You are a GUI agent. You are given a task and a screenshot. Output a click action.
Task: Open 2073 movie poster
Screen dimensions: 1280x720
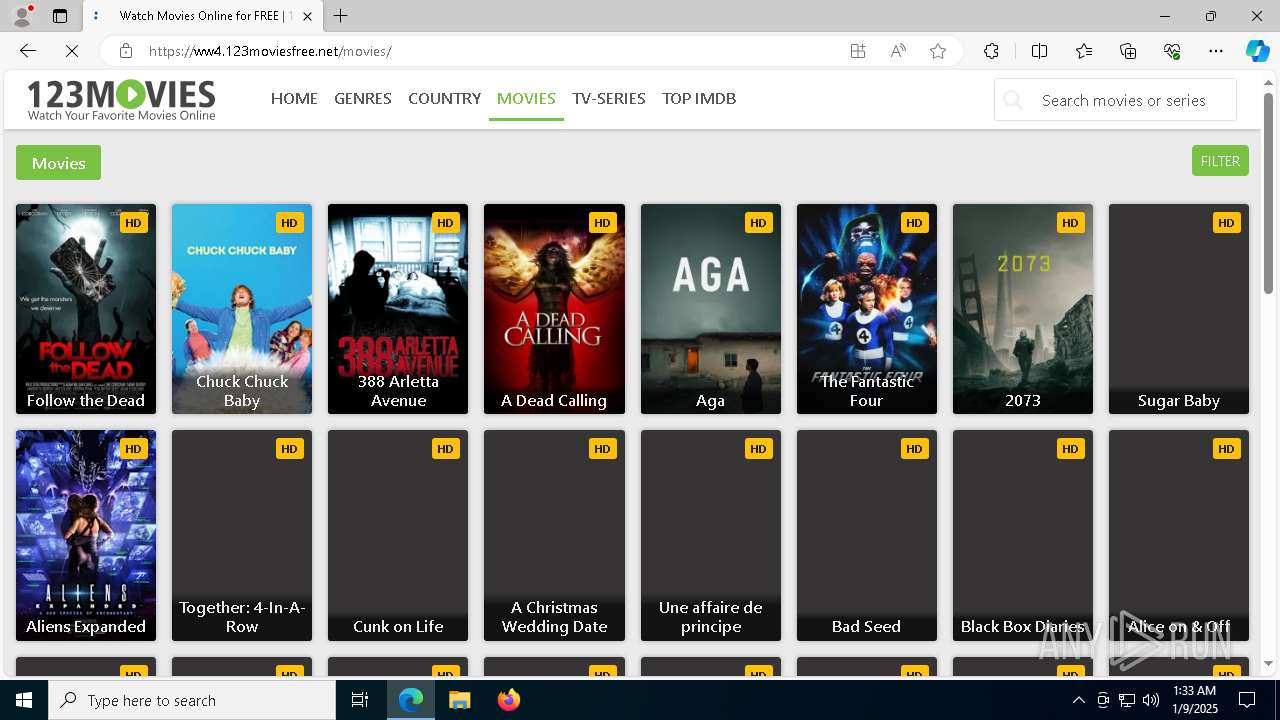(x=1023, y=309)
